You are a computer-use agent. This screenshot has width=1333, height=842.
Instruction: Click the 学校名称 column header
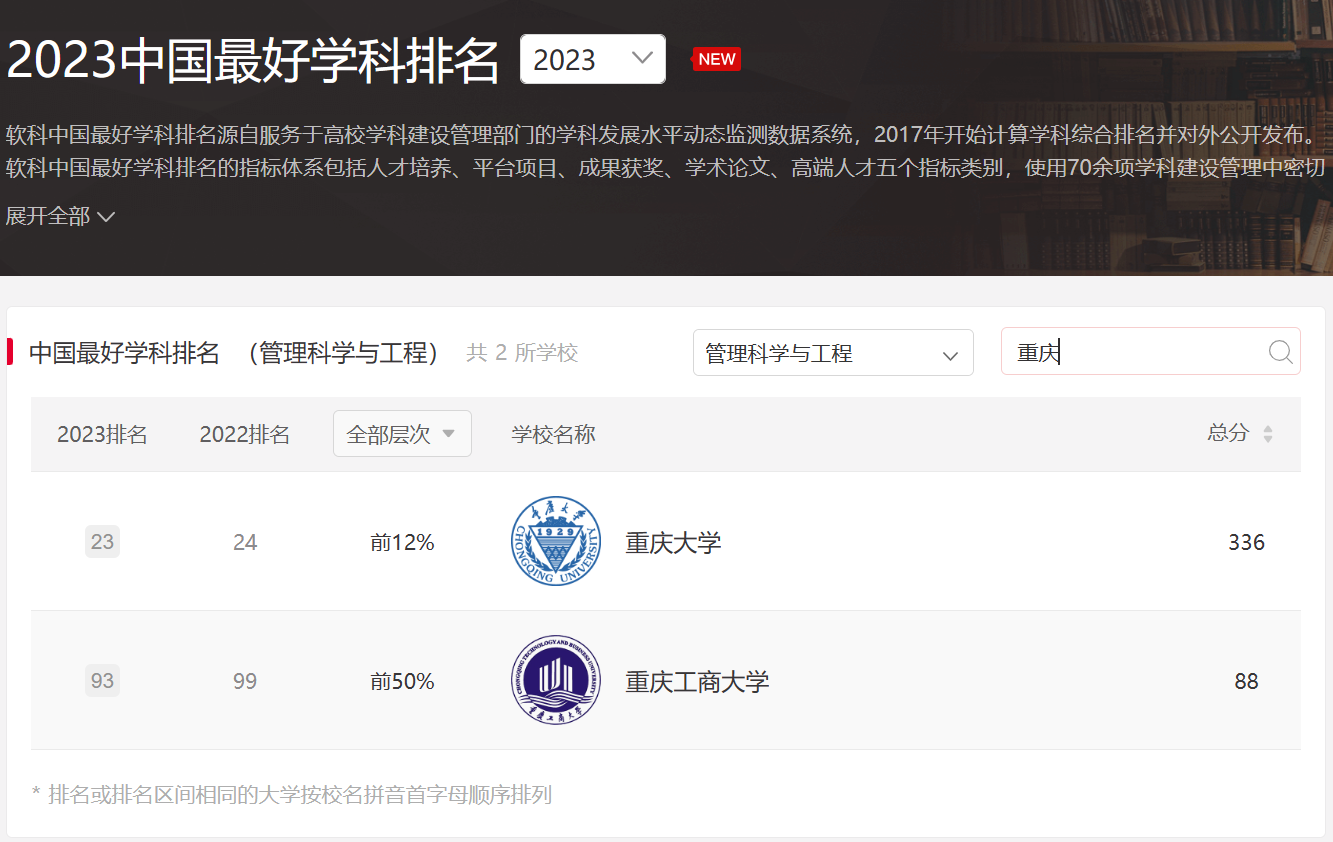(x=553, y=434)
